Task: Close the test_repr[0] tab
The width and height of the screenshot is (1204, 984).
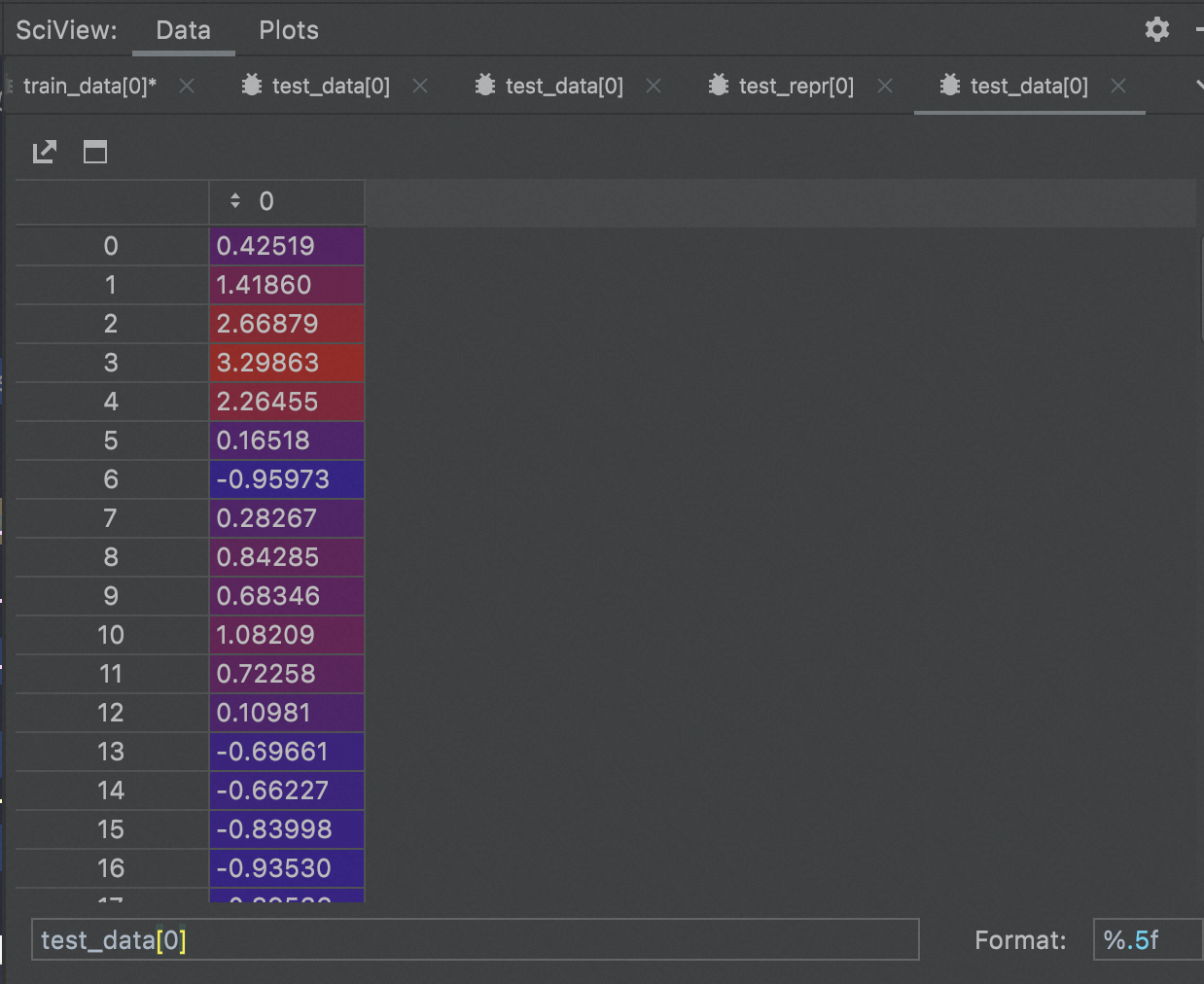Action: 885,86
